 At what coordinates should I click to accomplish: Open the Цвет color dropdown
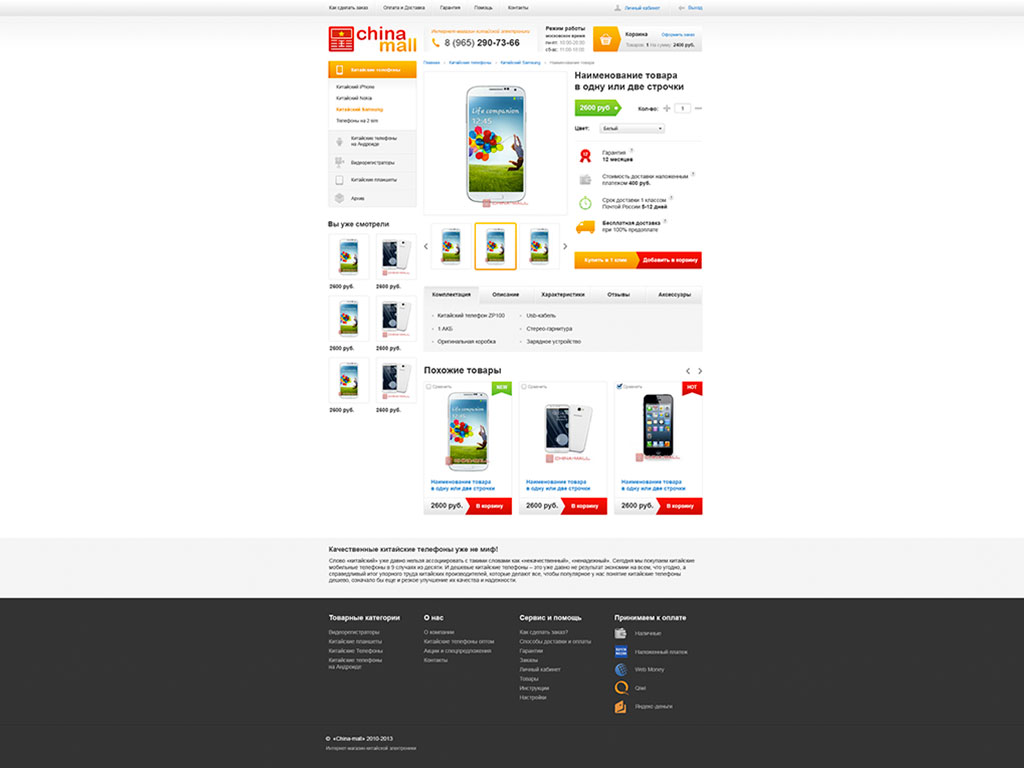(632, 129)
